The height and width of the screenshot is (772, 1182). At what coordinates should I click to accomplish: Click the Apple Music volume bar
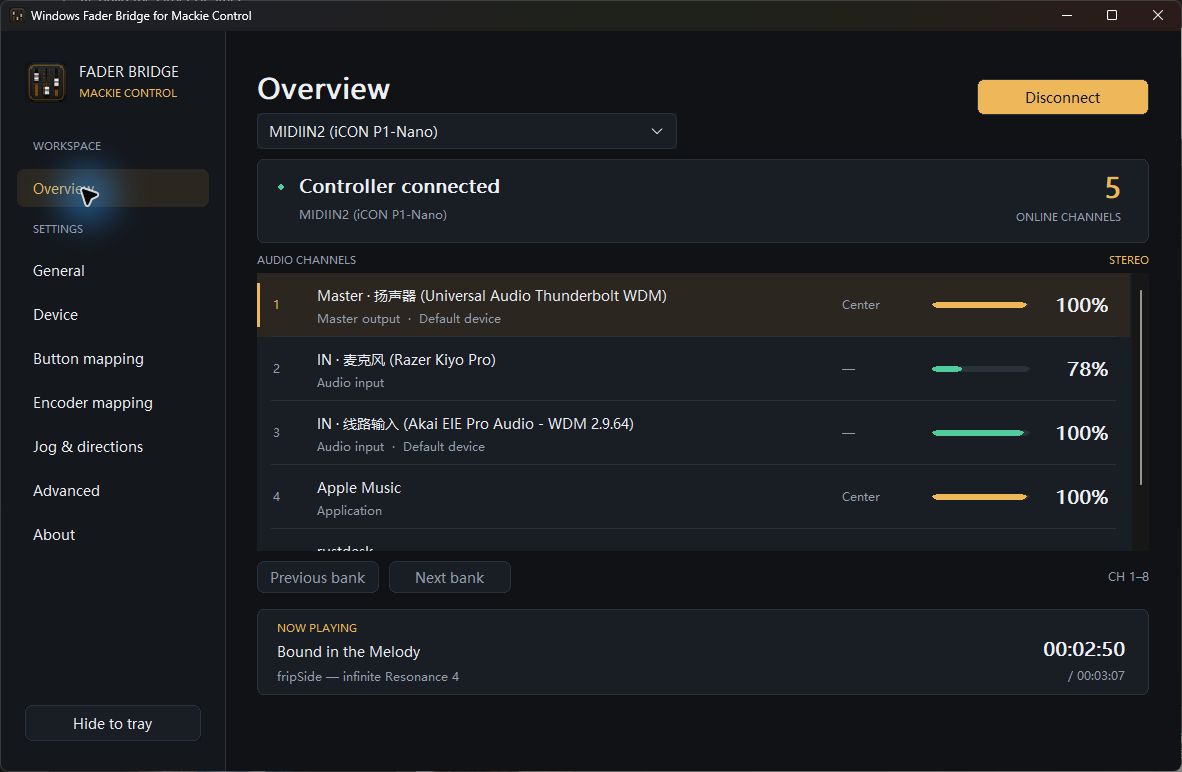point(980,498)
